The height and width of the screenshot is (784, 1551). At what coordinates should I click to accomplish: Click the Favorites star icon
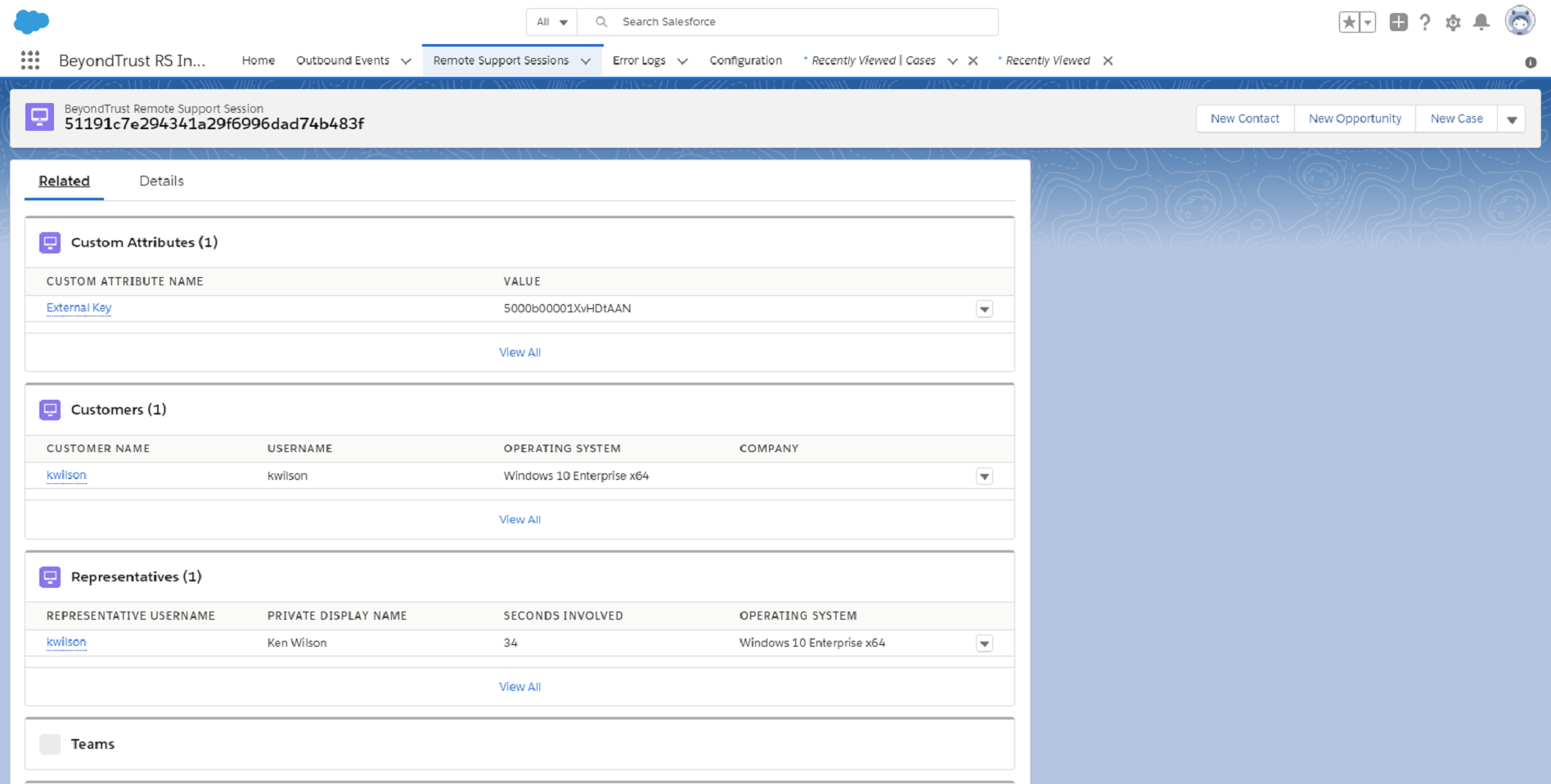(x=1349, y=22)
